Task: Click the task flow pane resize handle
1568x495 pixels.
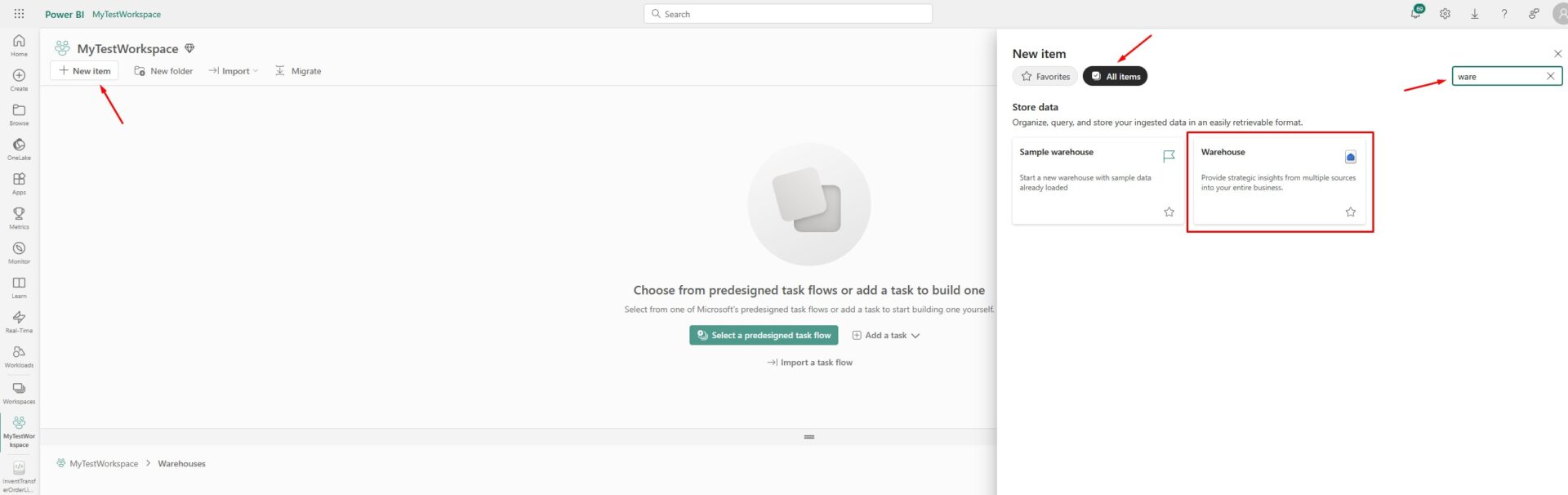Action: (808, 437)
